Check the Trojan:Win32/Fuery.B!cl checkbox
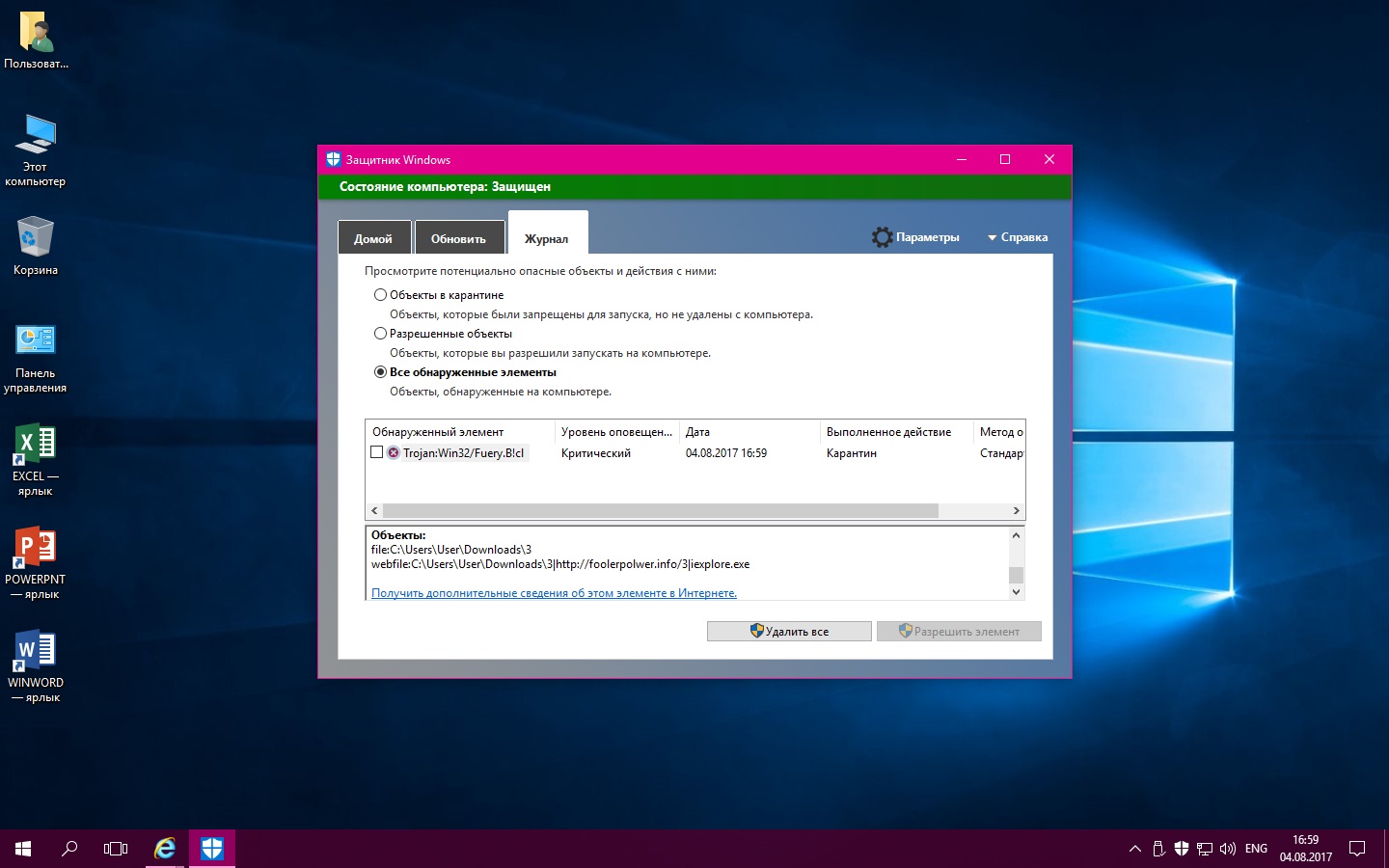 pyautogui.click(x=377, y=452)
